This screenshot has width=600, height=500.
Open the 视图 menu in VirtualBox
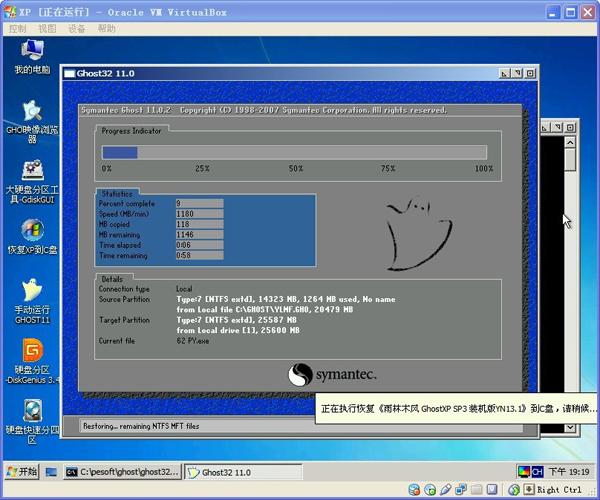47,29
